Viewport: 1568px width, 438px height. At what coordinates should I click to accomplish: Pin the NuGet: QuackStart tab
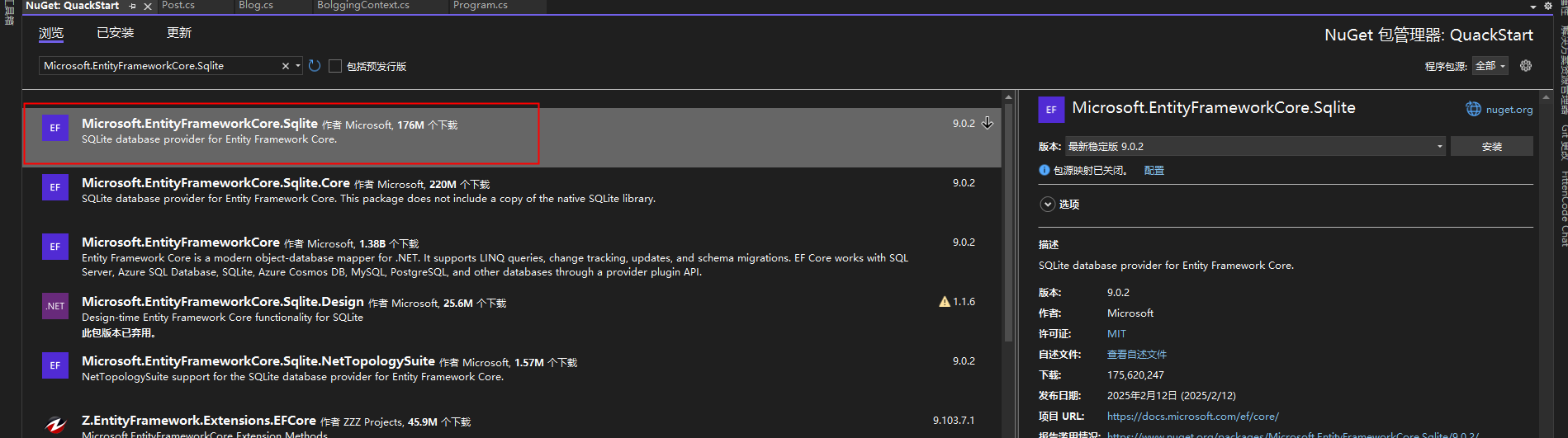[132, 6]
